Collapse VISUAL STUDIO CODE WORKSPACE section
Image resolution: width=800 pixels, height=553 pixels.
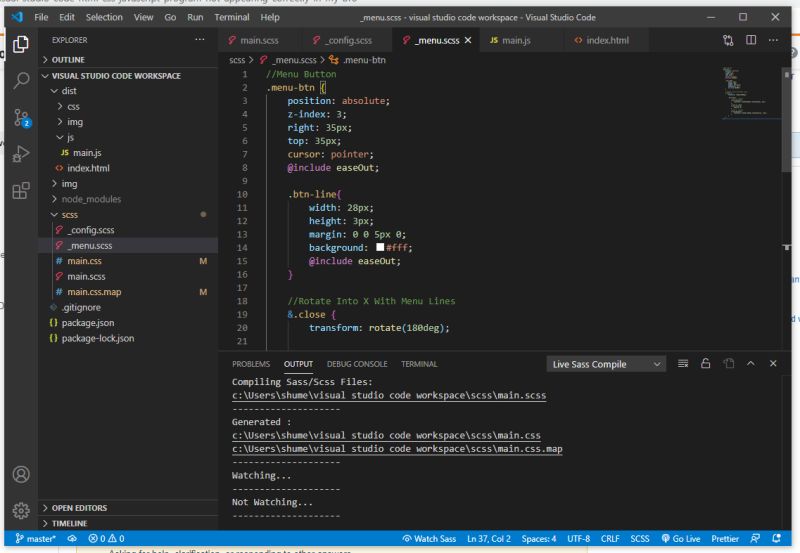coord(128,76)
